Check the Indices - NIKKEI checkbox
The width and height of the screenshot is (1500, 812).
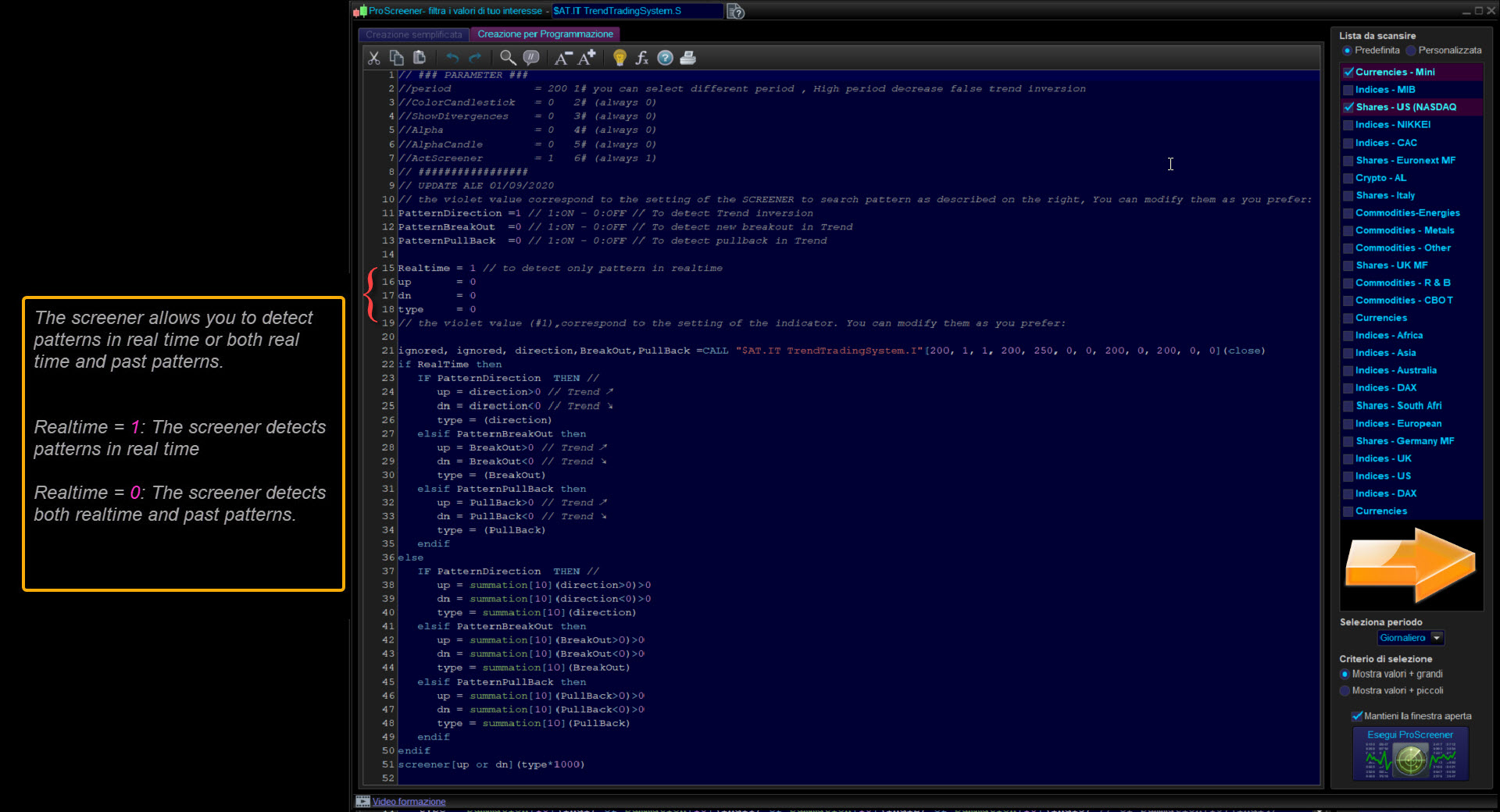[1348, 125]
